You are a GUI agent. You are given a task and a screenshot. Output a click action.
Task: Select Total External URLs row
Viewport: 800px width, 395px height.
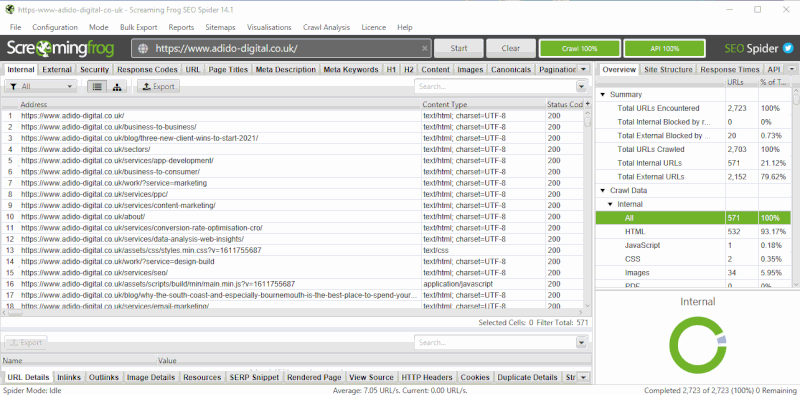click(693, 177)
